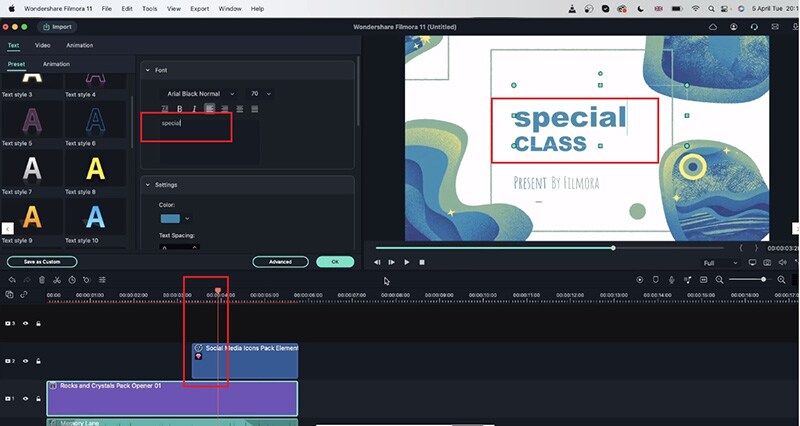
Task: Open the preview display monitor settings icon
Action: 752,262
